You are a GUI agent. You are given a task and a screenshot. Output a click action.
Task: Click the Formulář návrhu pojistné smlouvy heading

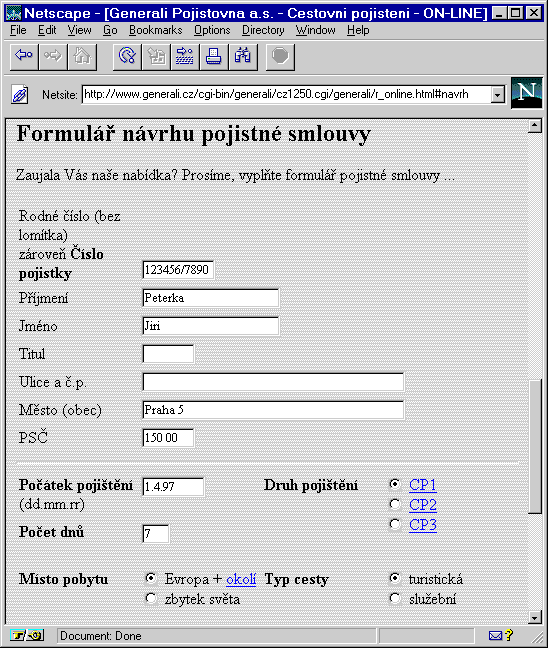click(x=193, y=134)
